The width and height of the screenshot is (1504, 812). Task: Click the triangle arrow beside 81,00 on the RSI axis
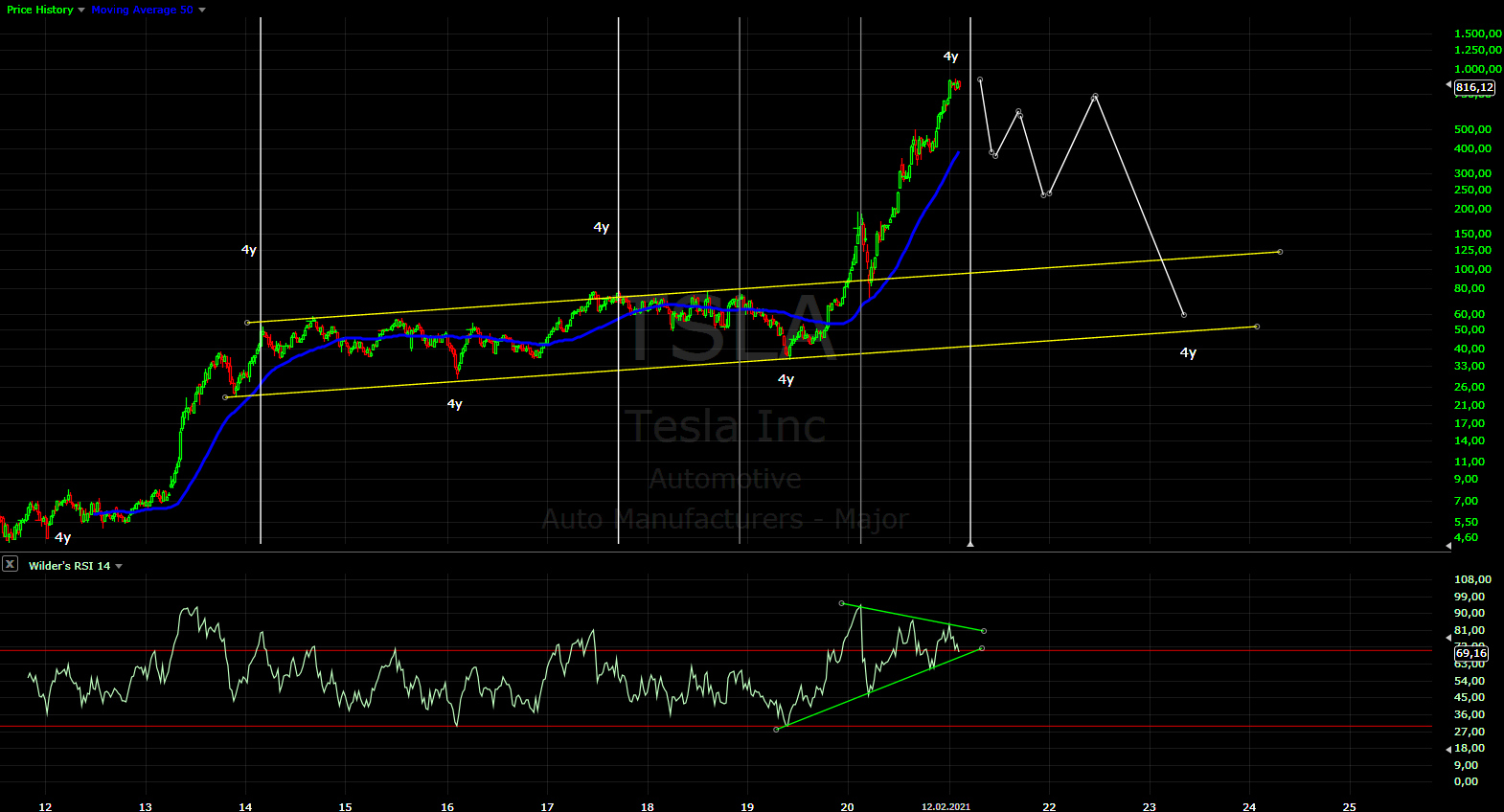(1448, 637)
